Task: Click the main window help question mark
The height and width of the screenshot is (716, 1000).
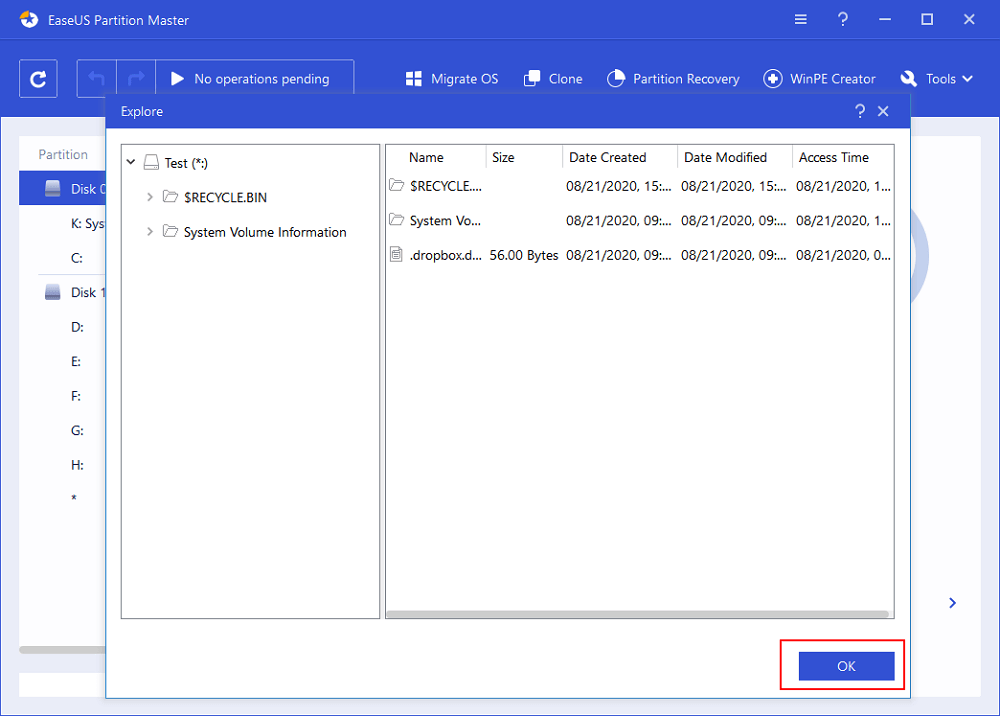Action: (x=842, y=20)
